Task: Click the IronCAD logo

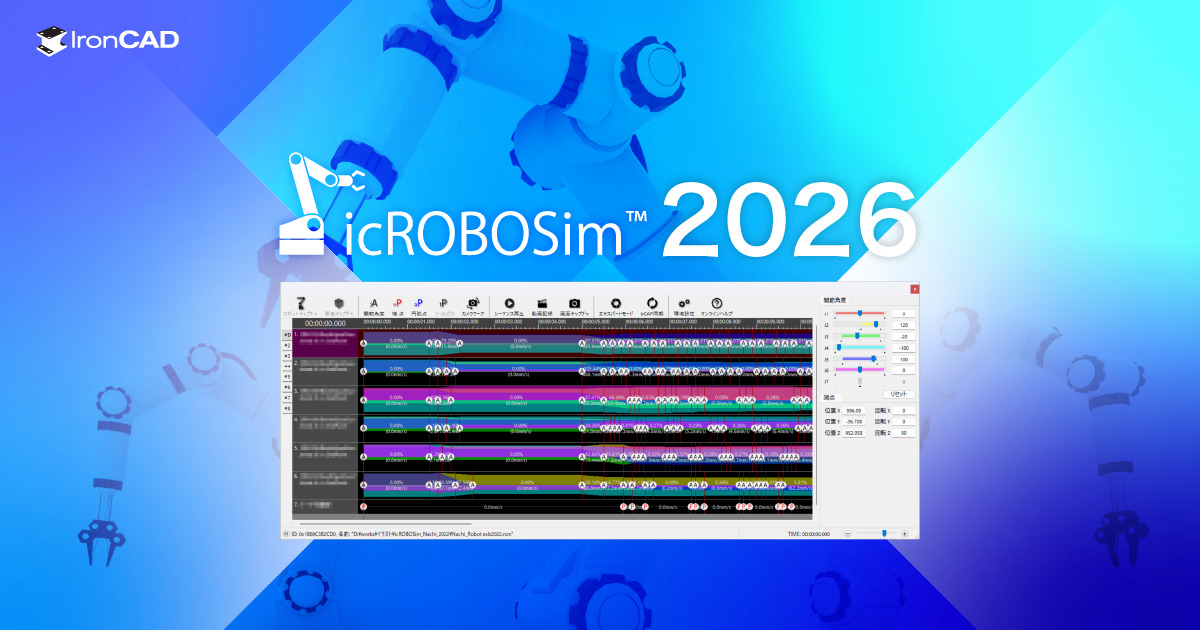Action: [x=108, y=40]
